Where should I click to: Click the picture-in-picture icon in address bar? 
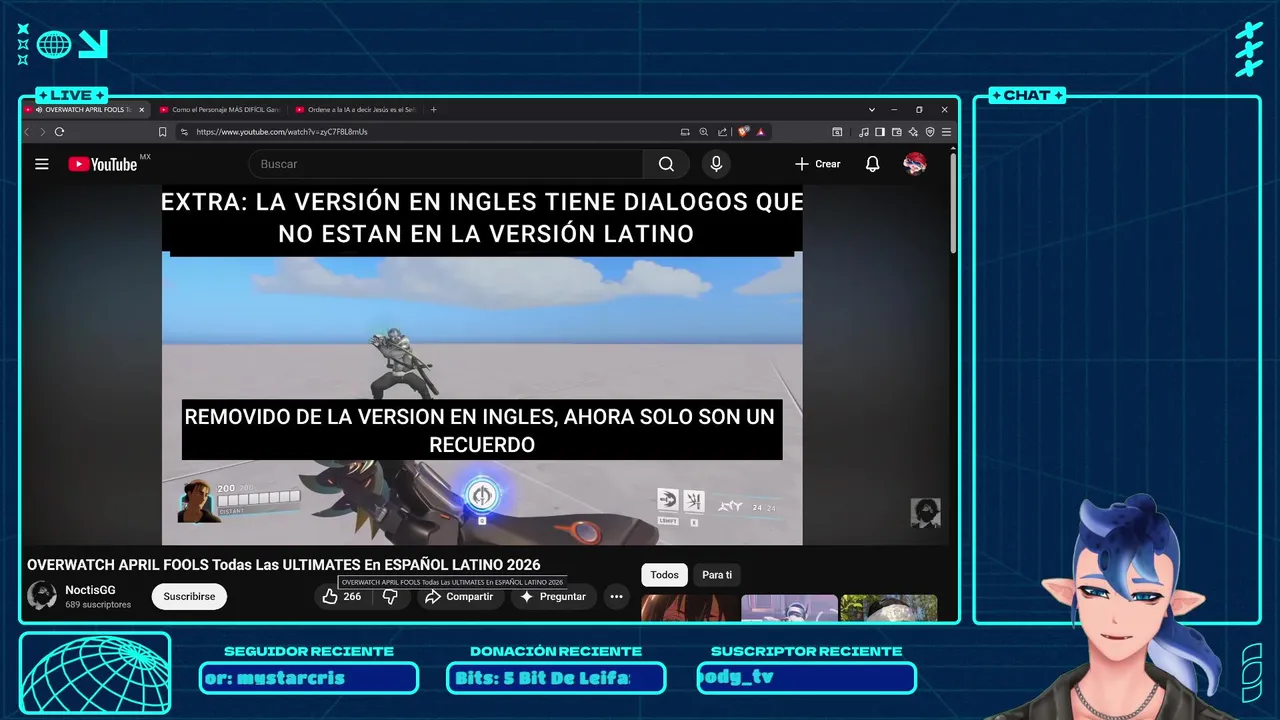[685, 132]
